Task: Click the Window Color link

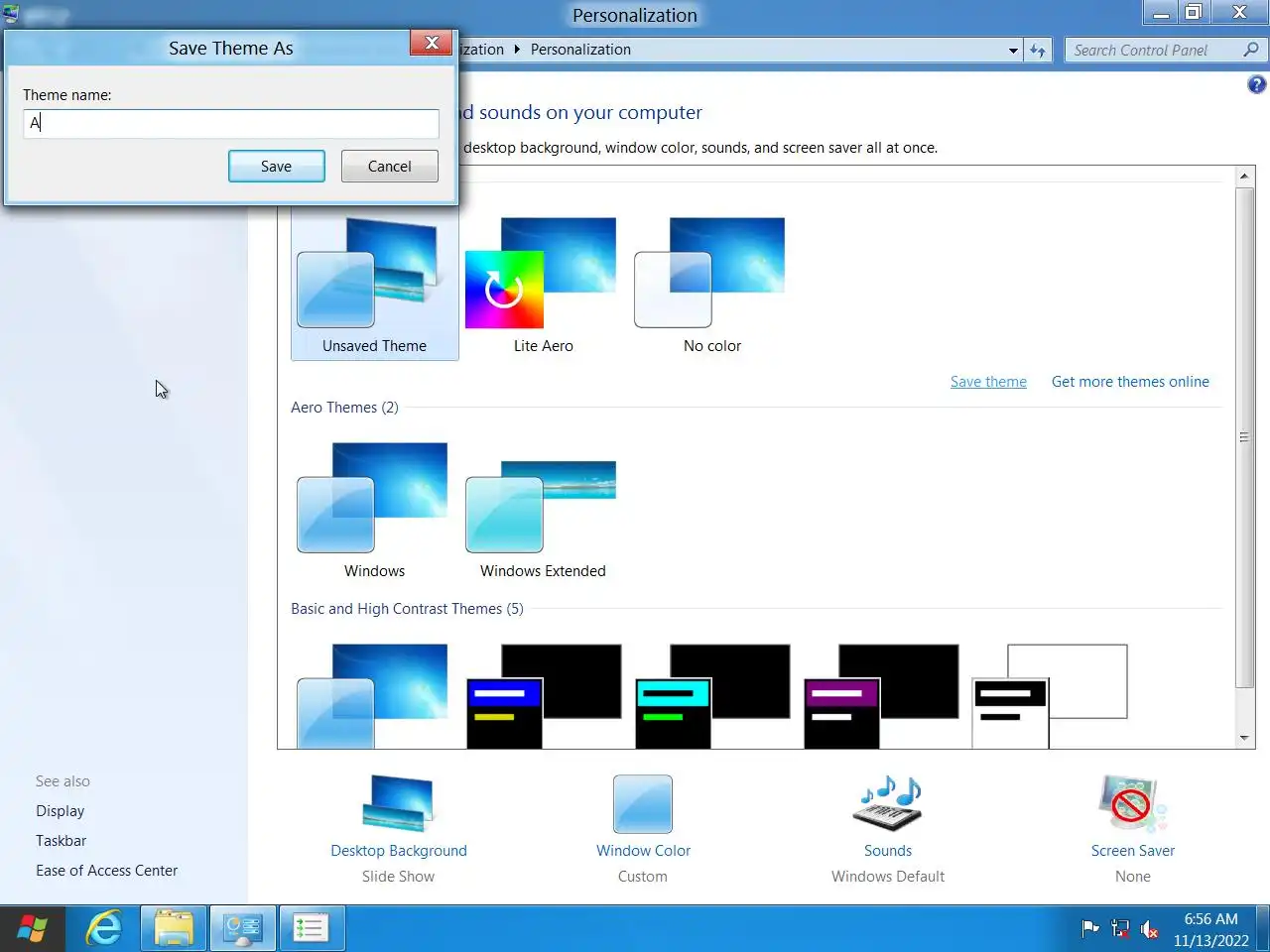Action: (x=643, y=851)
